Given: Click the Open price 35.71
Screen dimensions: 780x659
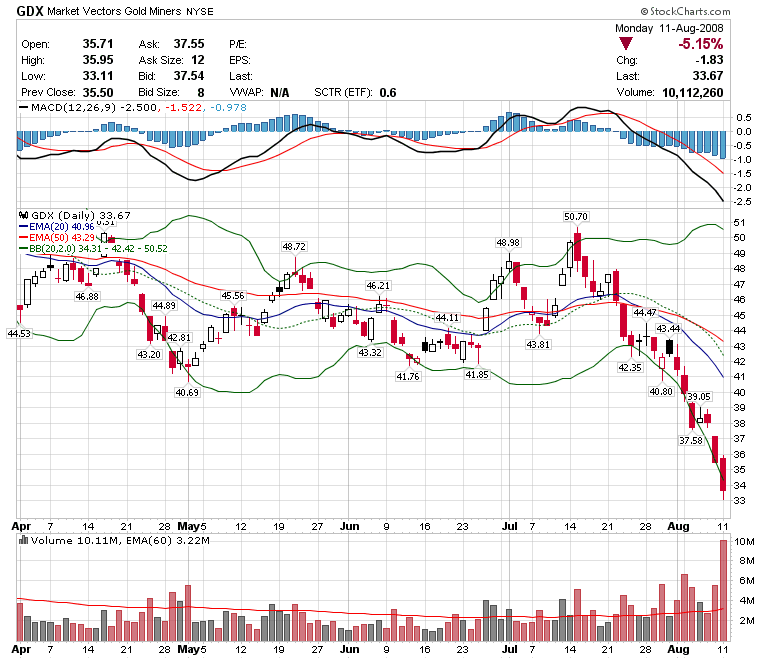Looking at the screenshot, I should tap(98, 44).
